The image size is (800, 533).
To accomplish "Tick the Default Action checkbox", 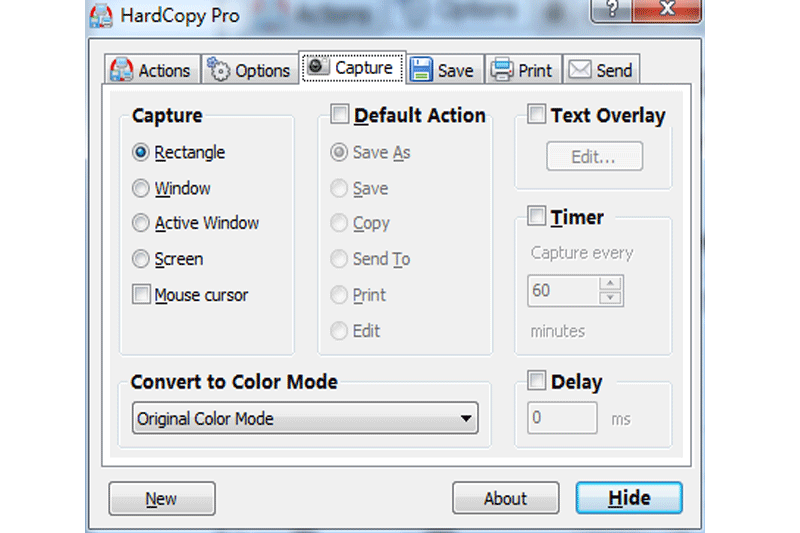I will pyautogui.click(x=340, y=115).
